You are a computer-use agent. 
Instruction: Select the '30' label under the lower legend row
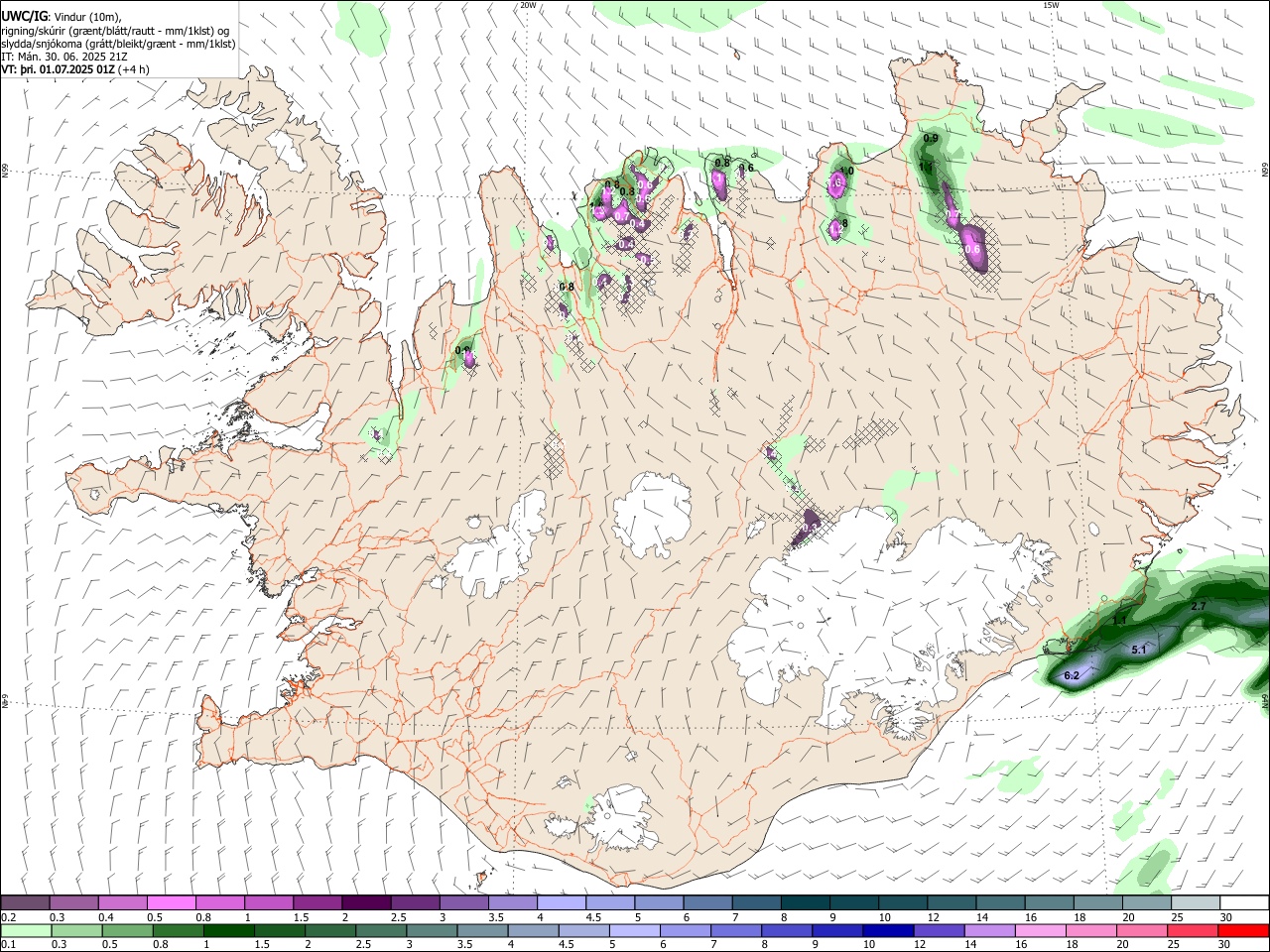pos(1223,945)
